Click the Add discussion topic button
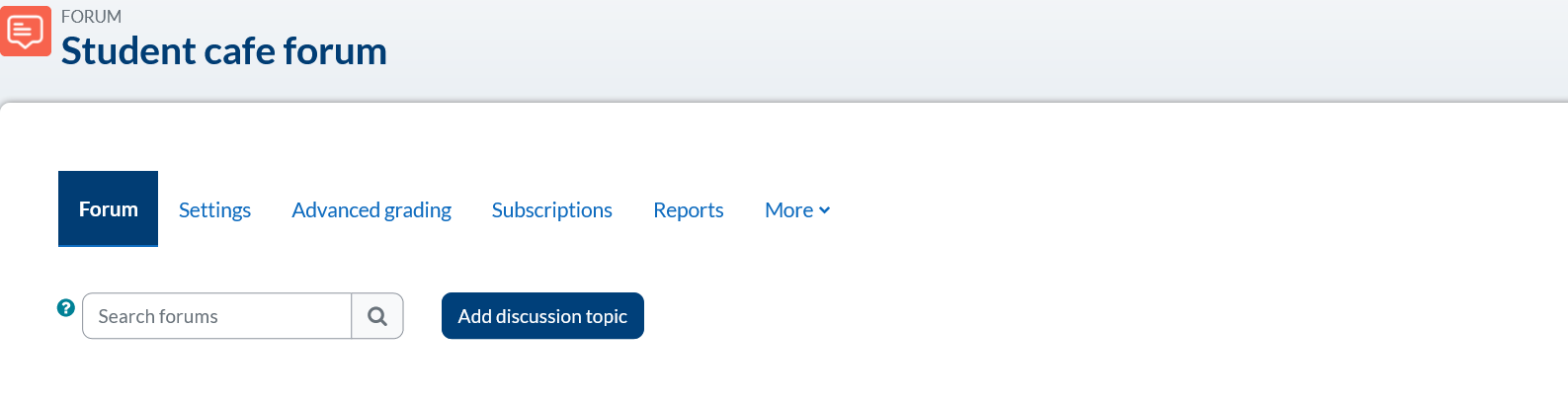This screenshot has width=1568, height=408. point(542,316)
